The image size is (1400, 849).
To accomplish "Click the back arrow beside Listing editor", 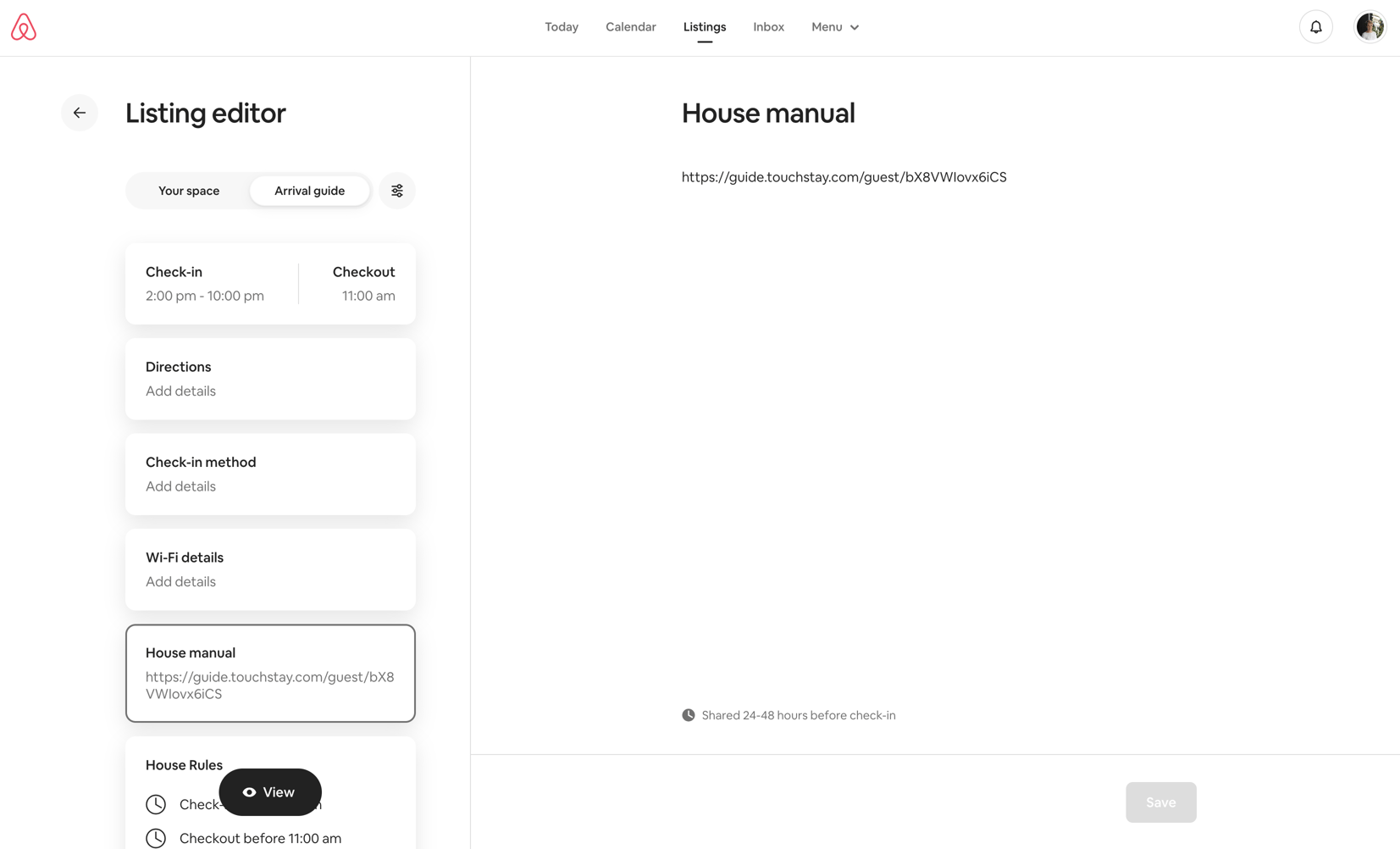I will [79, 112].
